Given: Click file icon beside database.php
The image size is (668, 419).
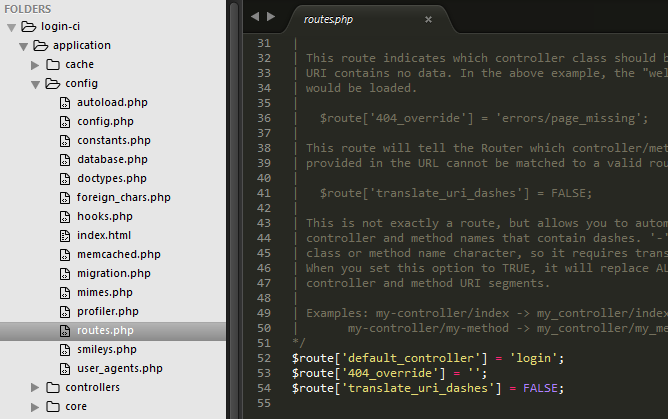Looking at the screenshot, I should click(x=65, y=160).
